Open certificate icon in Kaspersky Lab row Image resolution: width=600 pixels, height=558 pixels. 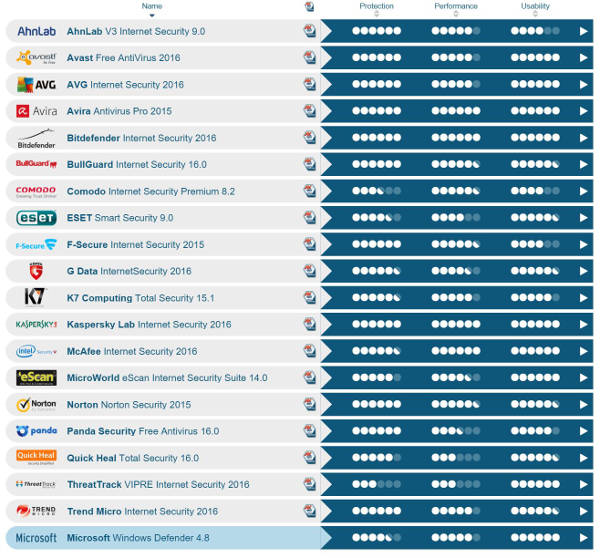(310, 324)
